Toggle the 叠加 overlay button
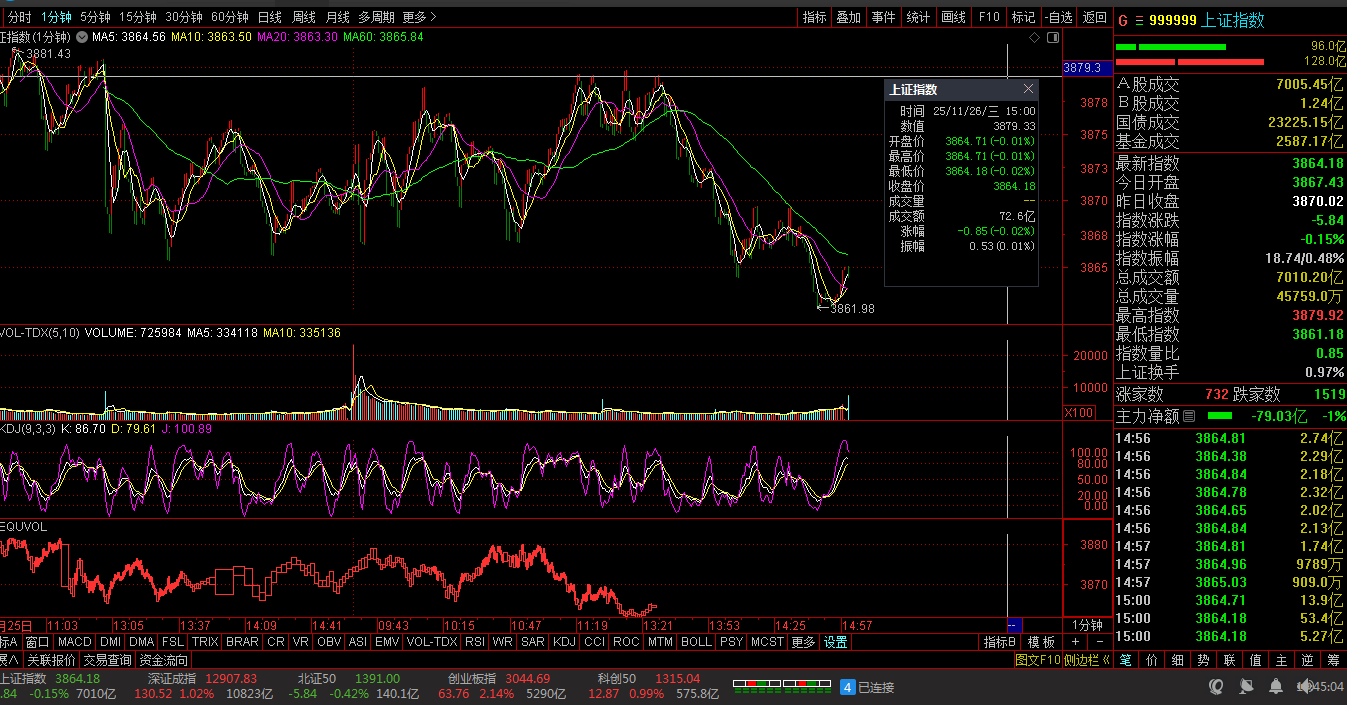This screenshot has width=1347, height=705. click(848, 17)
